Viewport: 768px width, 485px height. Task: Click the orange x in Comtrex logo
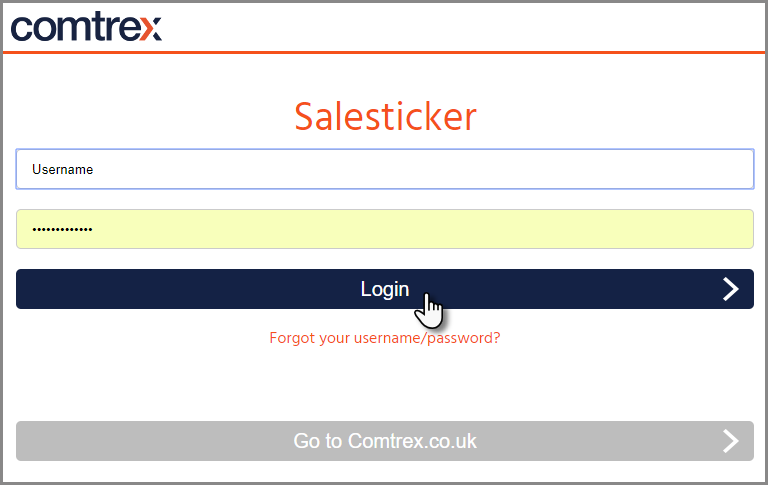pyautogui.click(x=150, y=29)
